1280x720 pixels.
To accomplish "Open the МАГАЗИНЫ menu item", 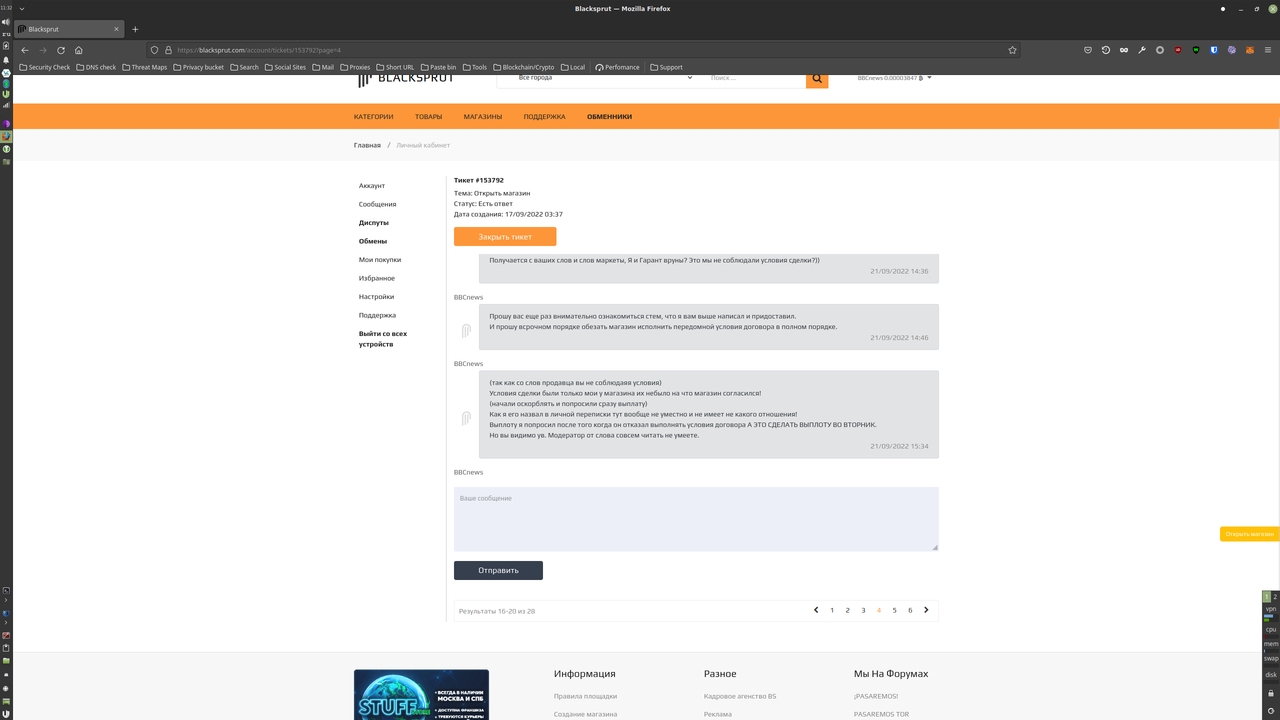I will (x=483, y=117).
